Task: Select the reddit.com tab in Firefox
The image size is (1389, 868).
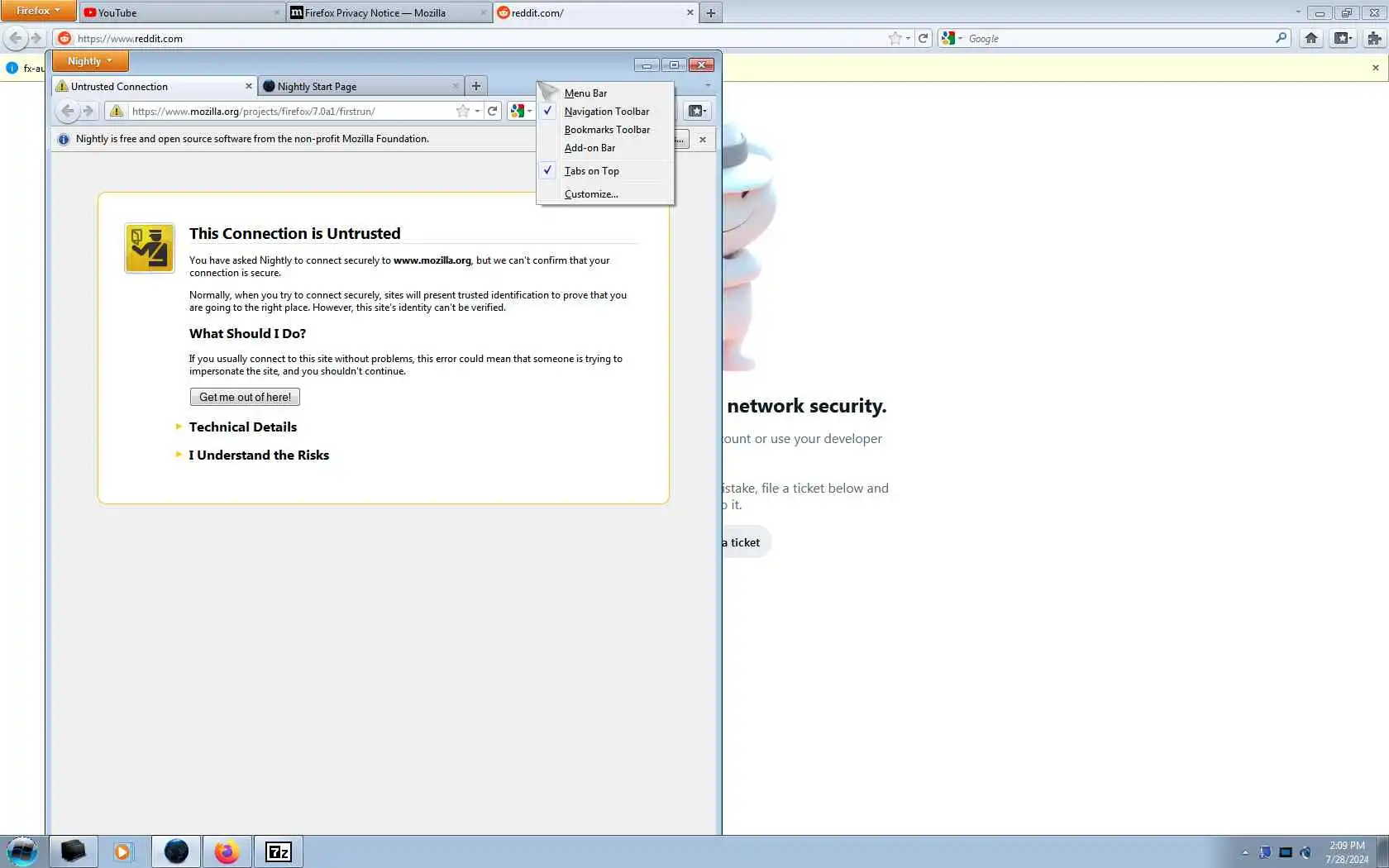Action: pos(595,12)
